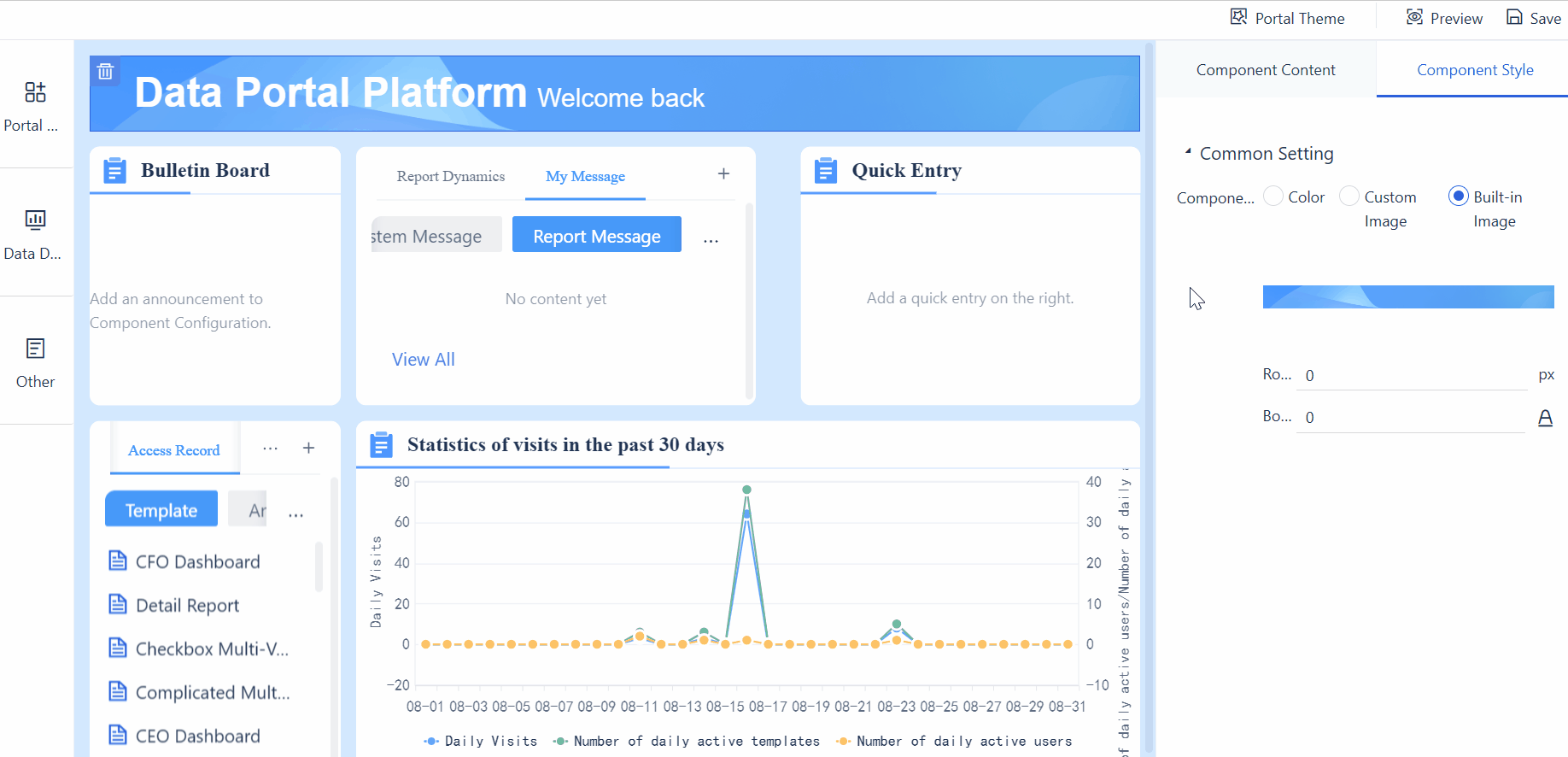
Task: Click the Preview eye icon
Action: 1415,18
